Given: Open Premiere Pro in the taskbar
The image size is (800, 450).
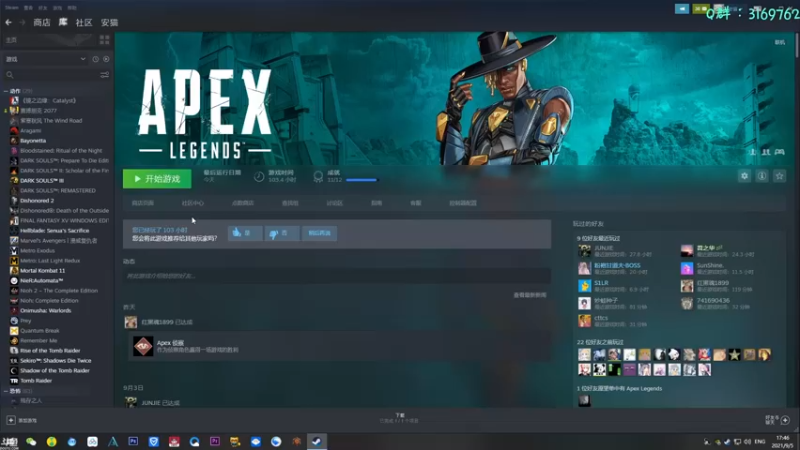Looking at the screenshot, I should [215, 441].
